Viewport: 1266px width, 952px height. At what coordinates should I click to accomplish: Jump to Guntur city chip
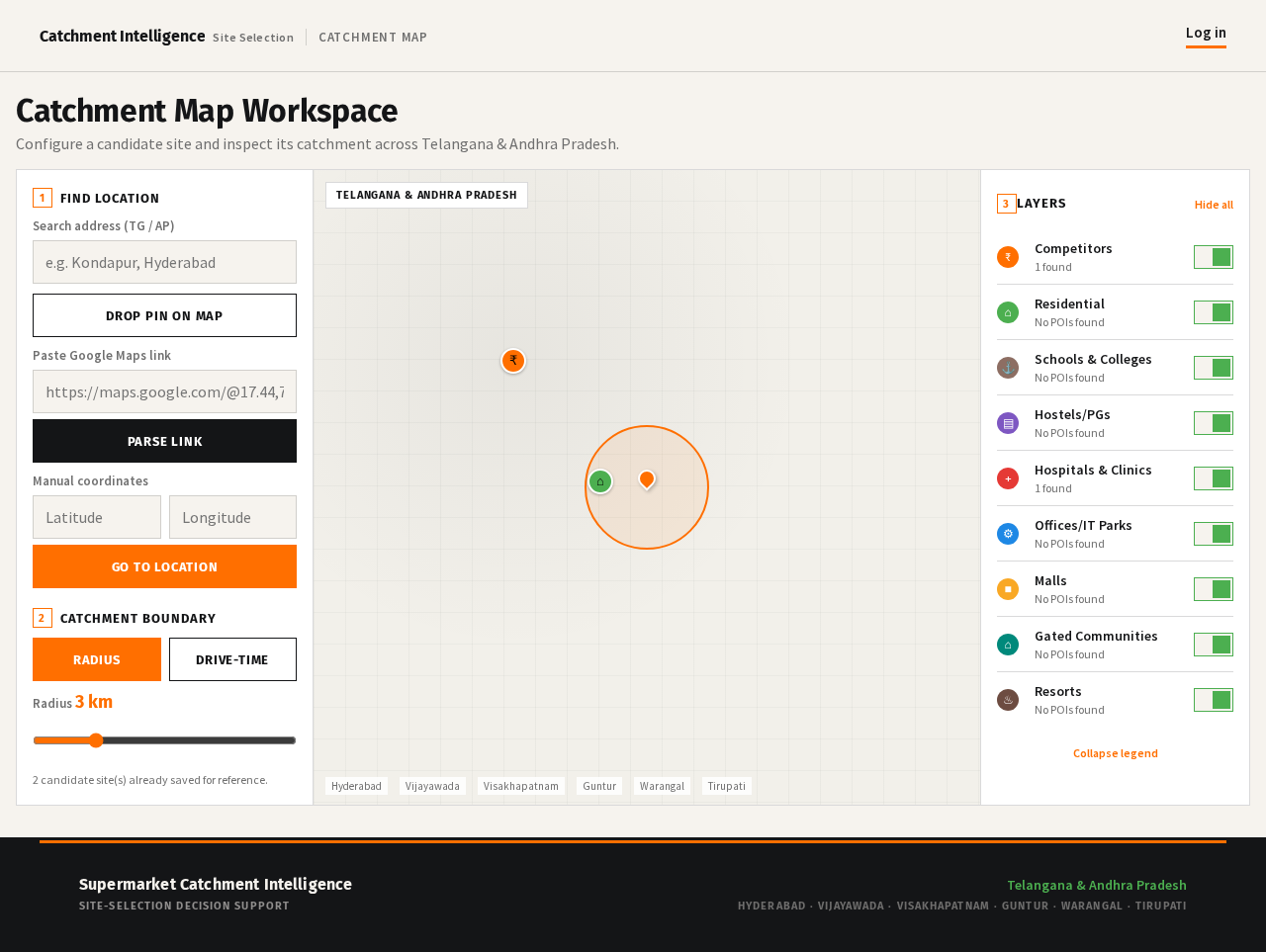(x=599, y=786)
